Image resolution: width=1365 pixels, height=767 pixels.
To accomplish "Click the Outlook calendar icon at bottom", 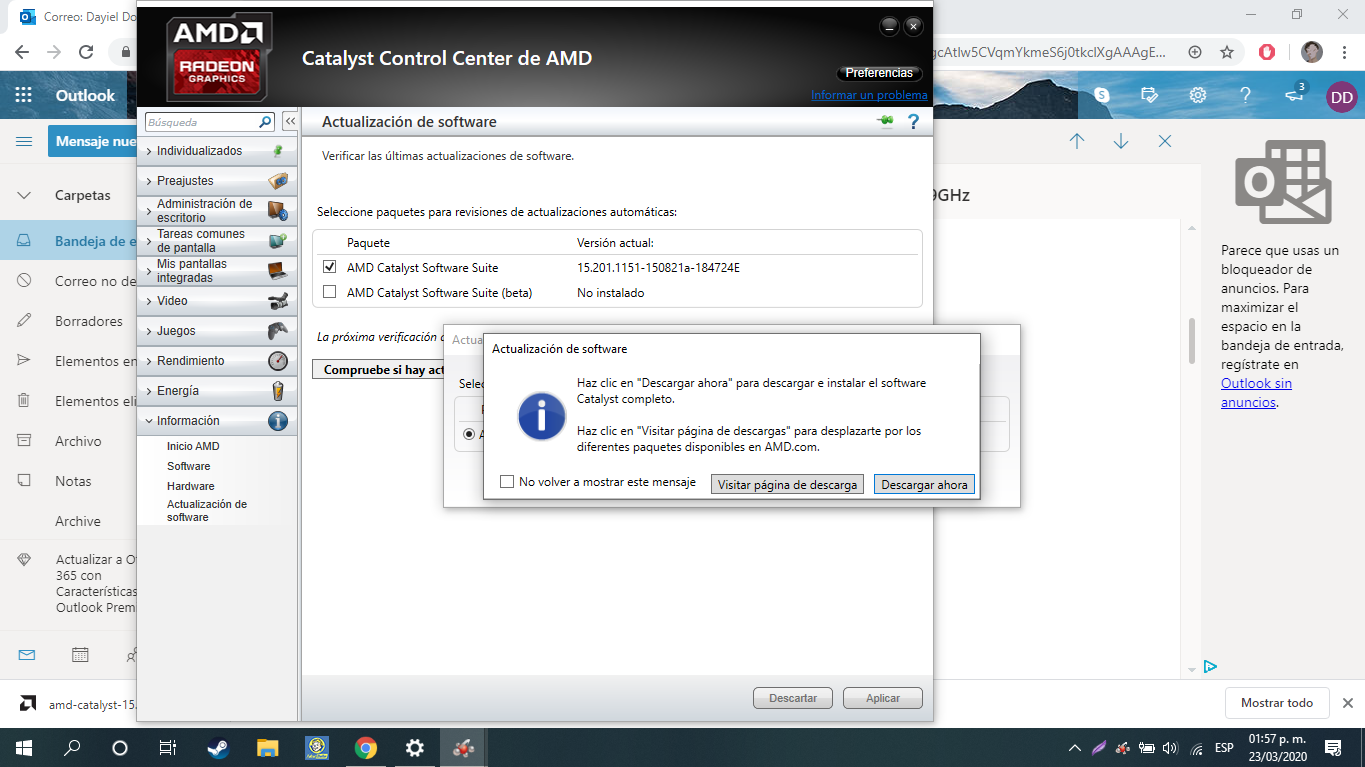I will tap(80, 655).
